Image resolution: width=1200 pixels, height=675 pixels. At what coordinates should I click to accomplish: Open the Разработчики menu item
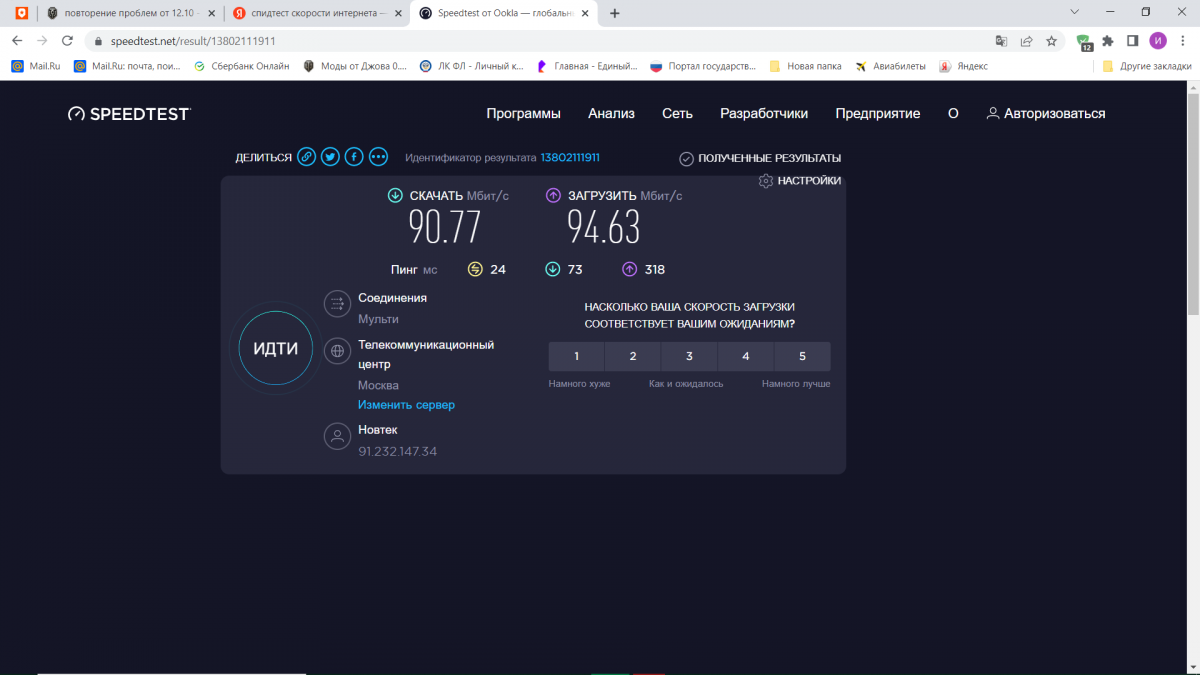pos(764,114)
